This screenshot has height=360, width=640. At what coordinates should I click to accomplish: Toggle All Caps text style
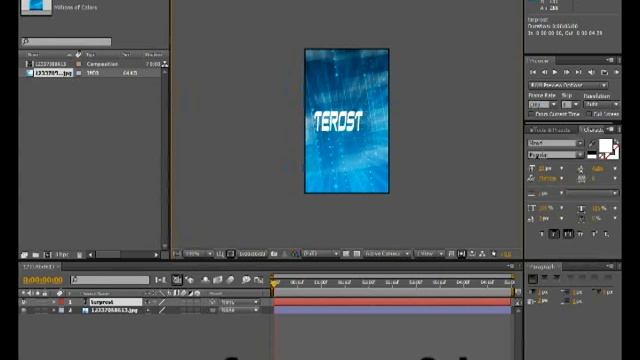click(x=568, y=234)
